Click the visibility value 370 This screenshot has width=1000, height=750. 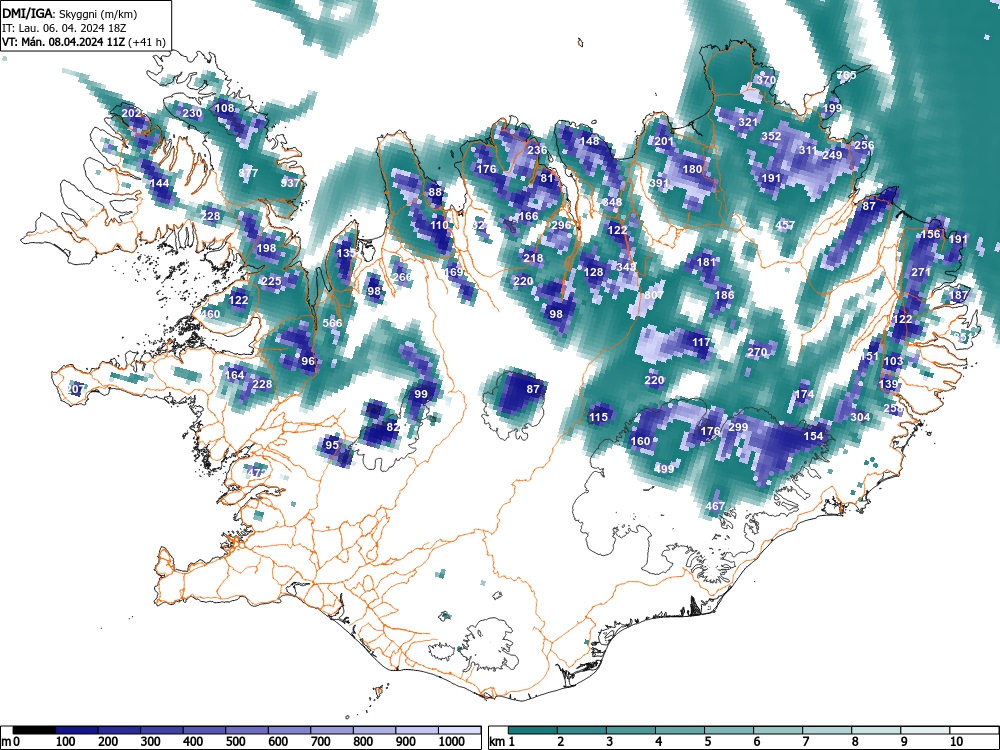[766, 80]
